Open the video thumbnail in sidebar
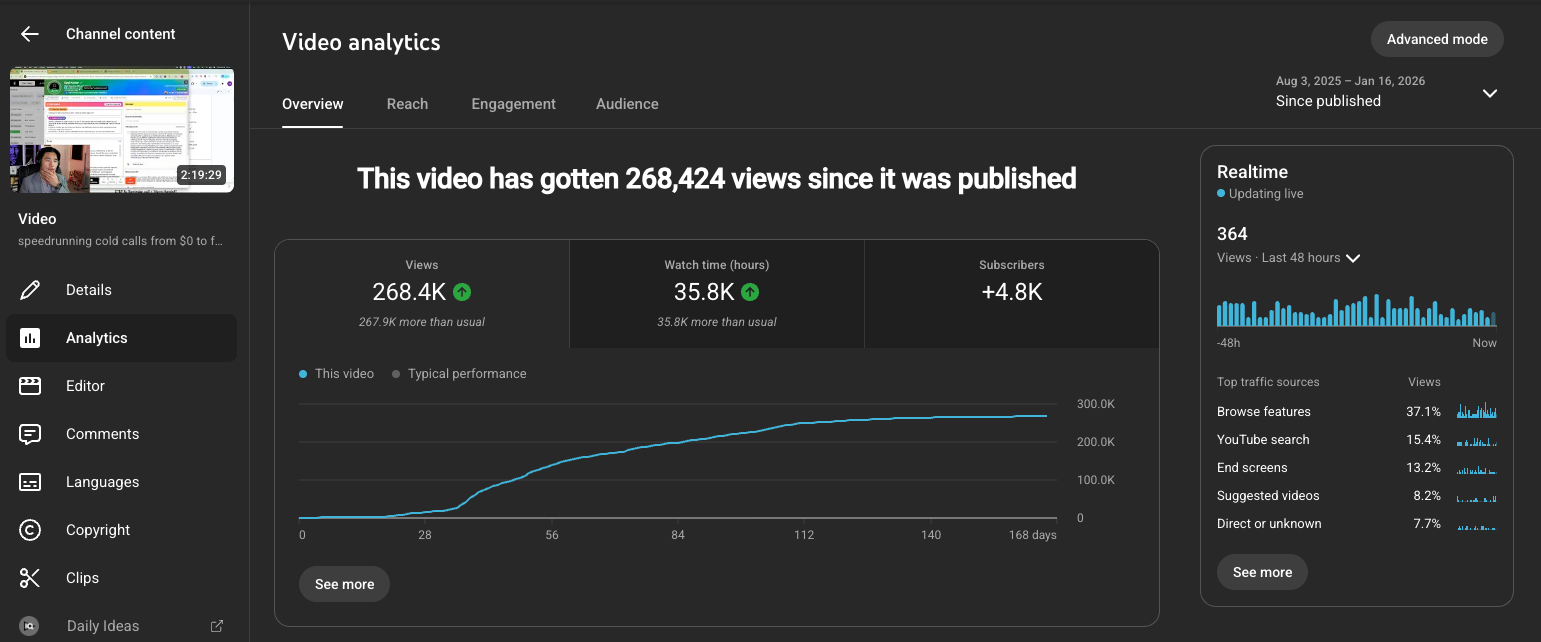 pos(122,129)
